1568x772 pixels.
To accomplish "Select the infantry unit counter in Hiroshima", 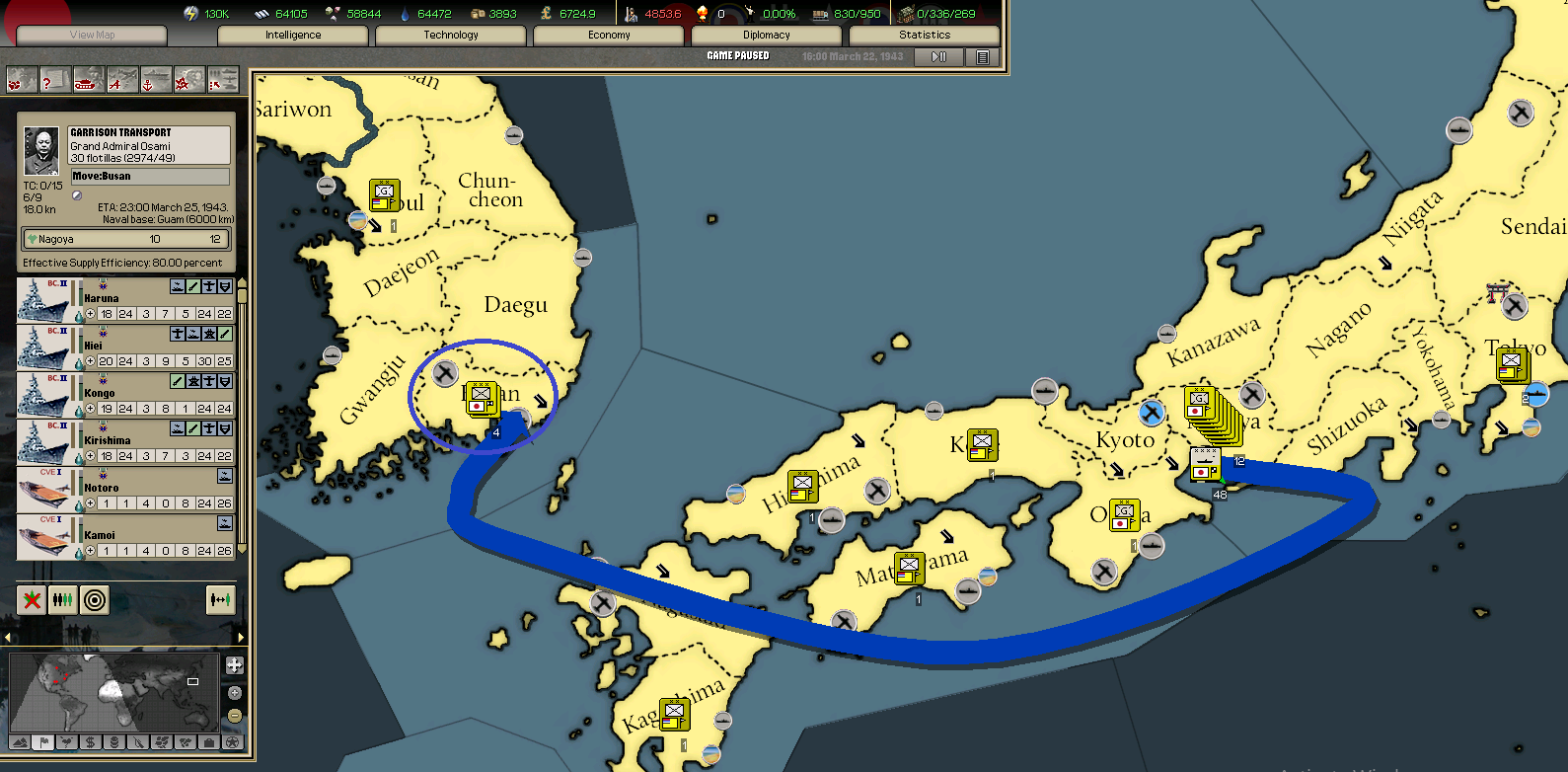I will coord(803,486).
